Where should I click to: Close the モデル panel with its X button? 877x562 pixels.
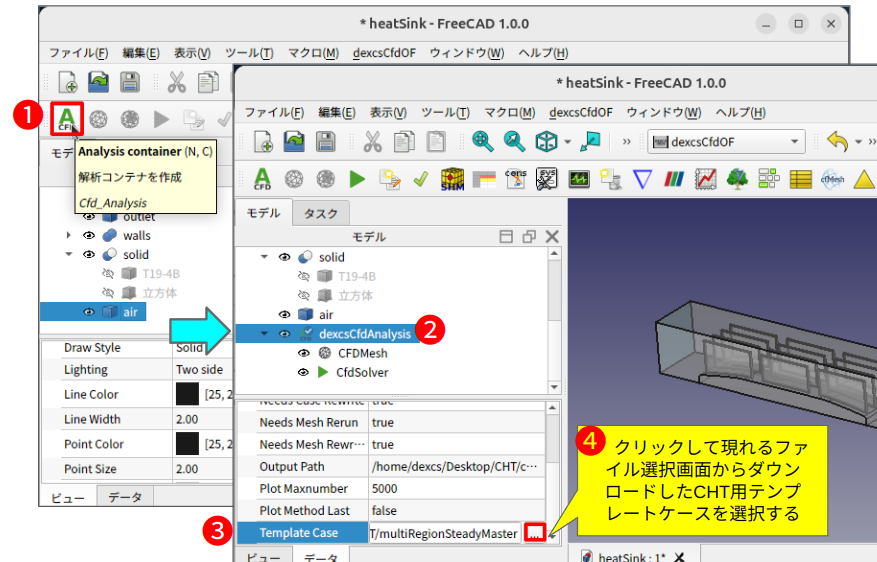[552, 237]
